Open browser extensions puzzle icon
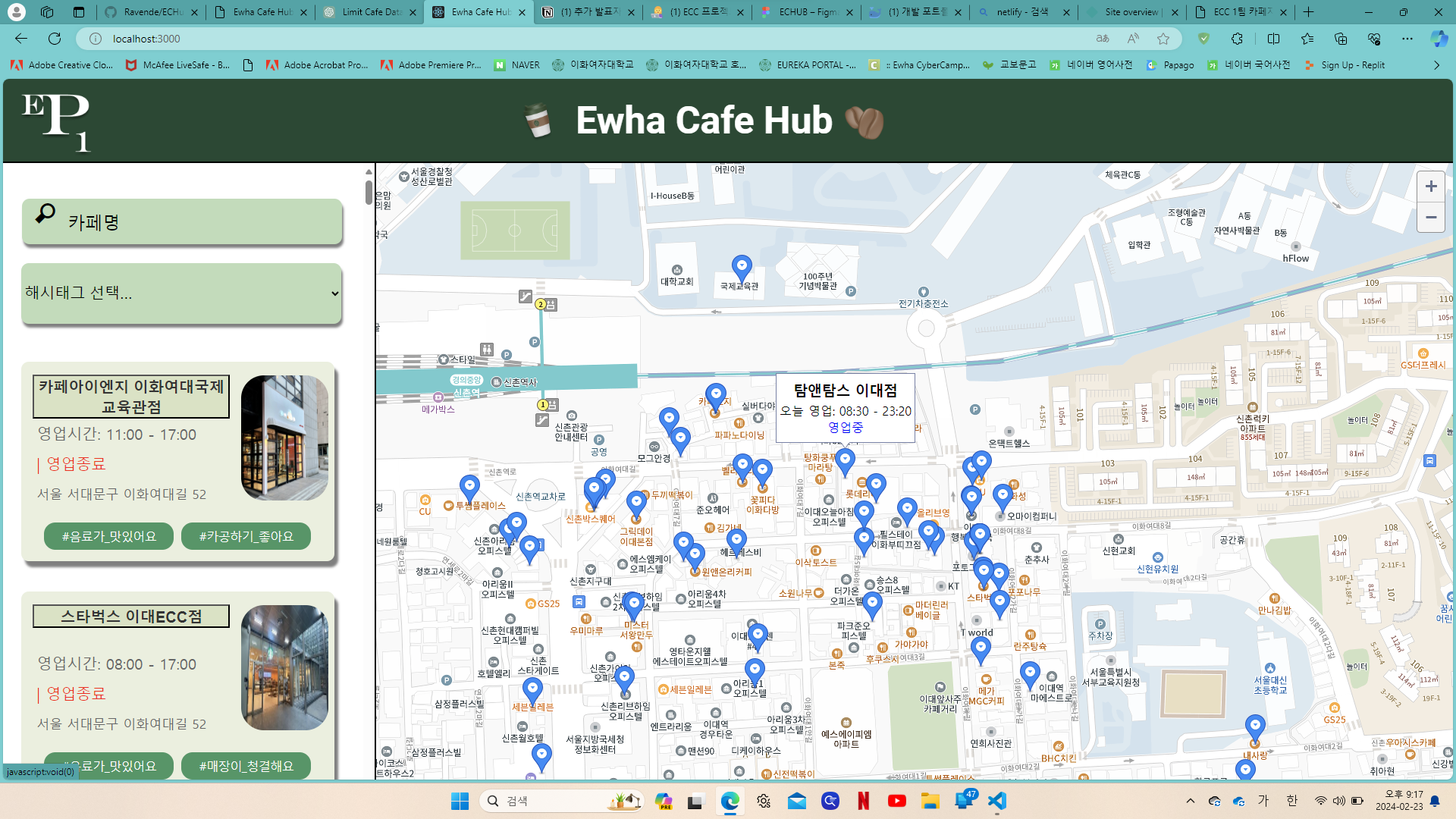This screenshot has height=819, width=1456. (1237, 39)
